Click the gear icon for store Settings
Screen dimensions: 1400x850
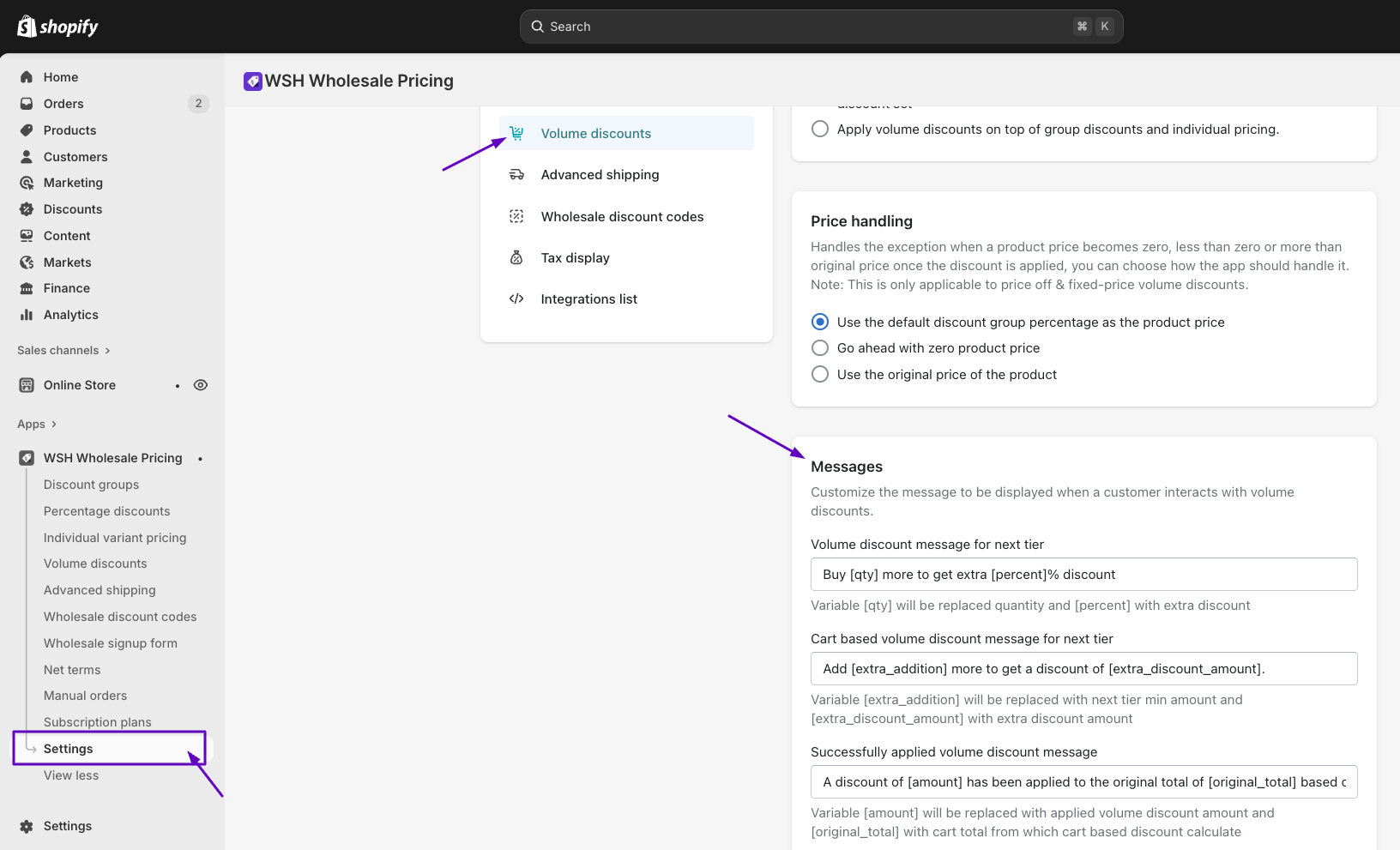27,826
